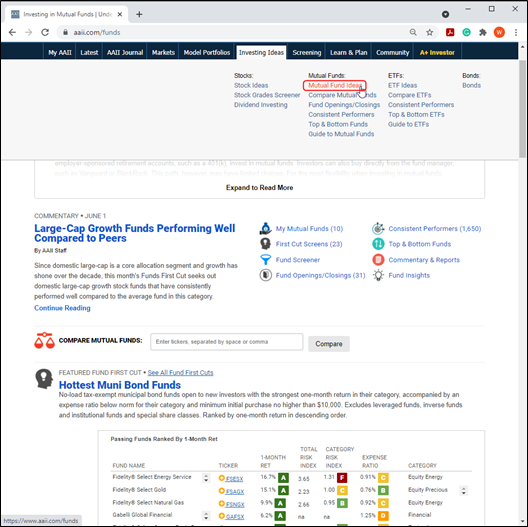Open the Bonds link under Bonds heading
This screenshot has height=527, width=528.
(x=471, y=86)
